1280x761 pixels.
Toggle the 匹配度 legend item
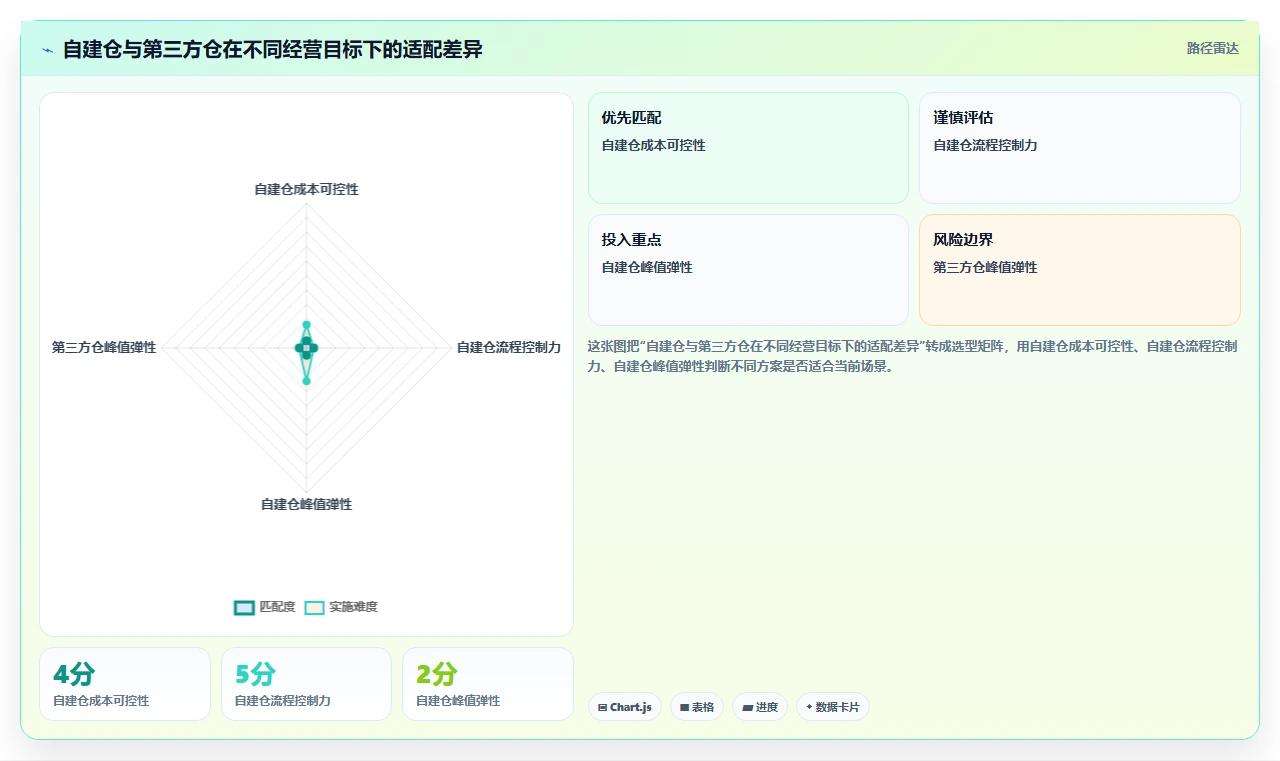tap(265, 607)
